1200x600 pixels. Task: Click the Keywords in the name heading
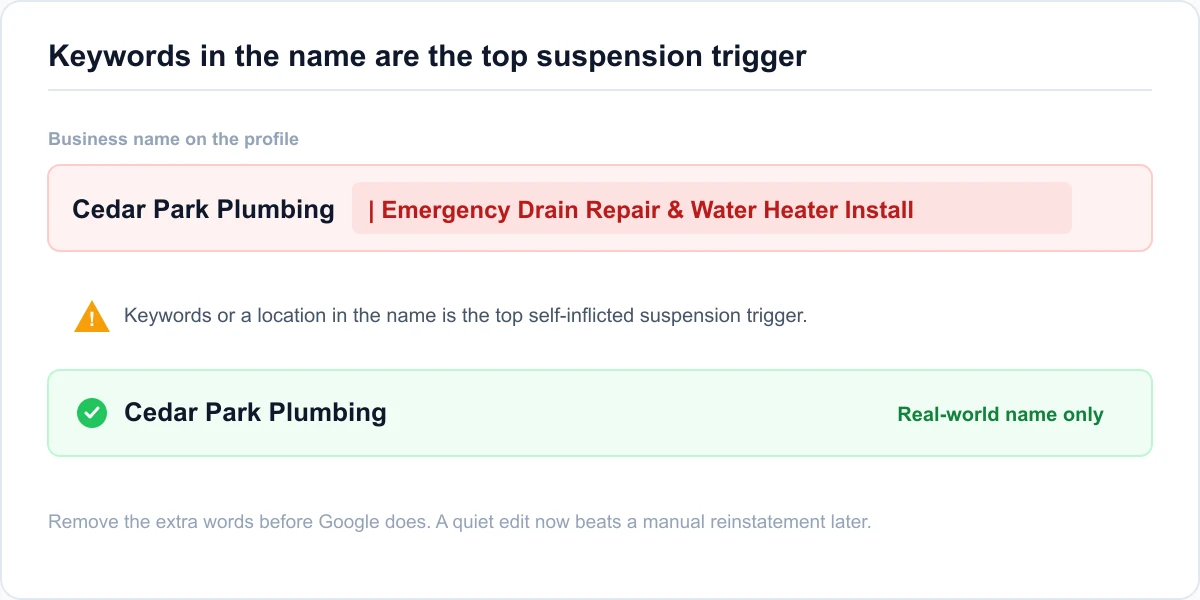coord(427,56)
